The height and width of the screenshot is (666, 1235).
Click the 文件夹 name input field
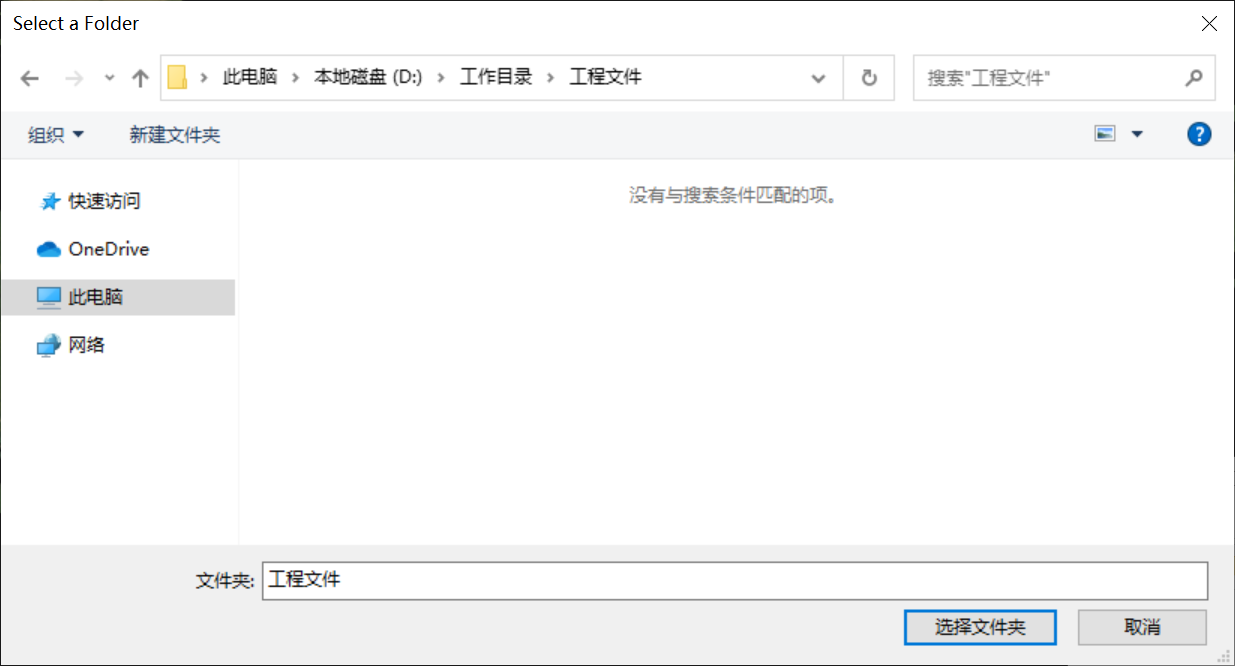click(x=735, y=581)
